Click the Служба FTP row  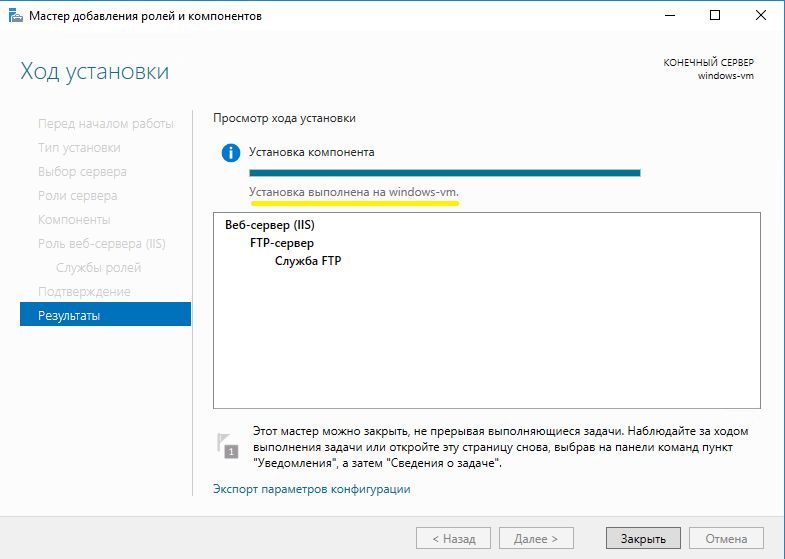(x=308, y=261)
